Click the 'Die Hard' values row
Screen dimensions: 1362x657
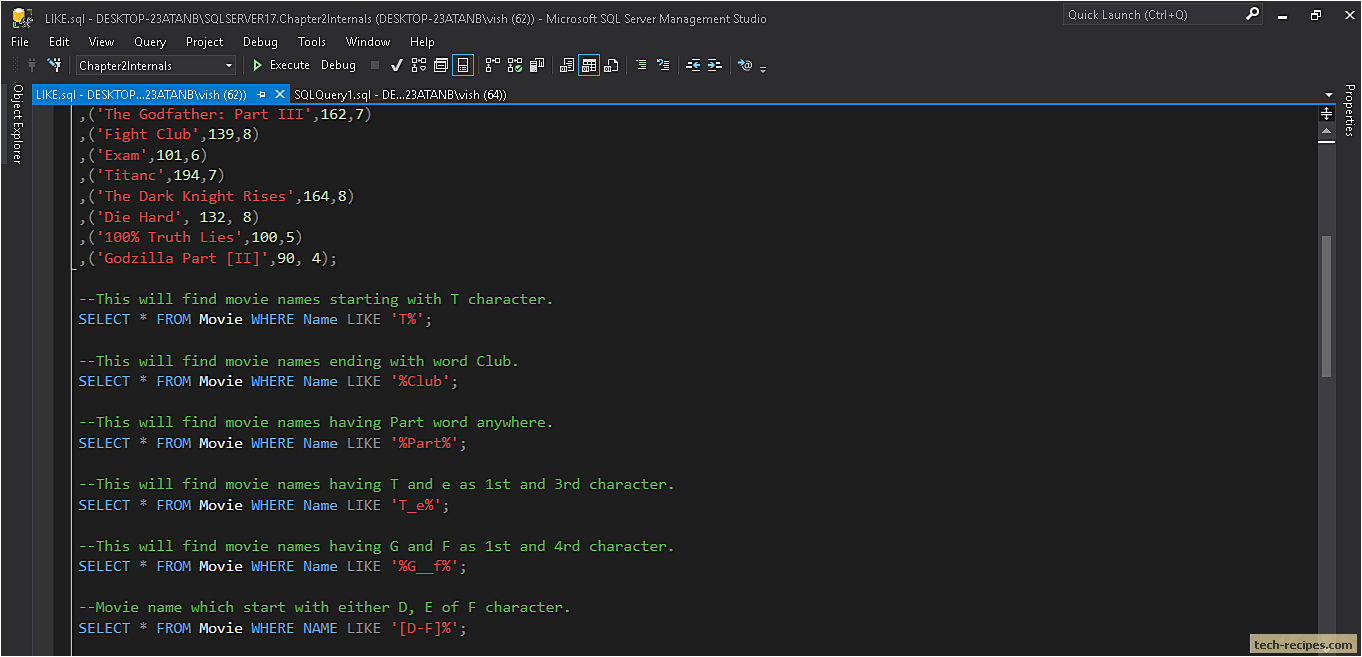coord(169,217)
